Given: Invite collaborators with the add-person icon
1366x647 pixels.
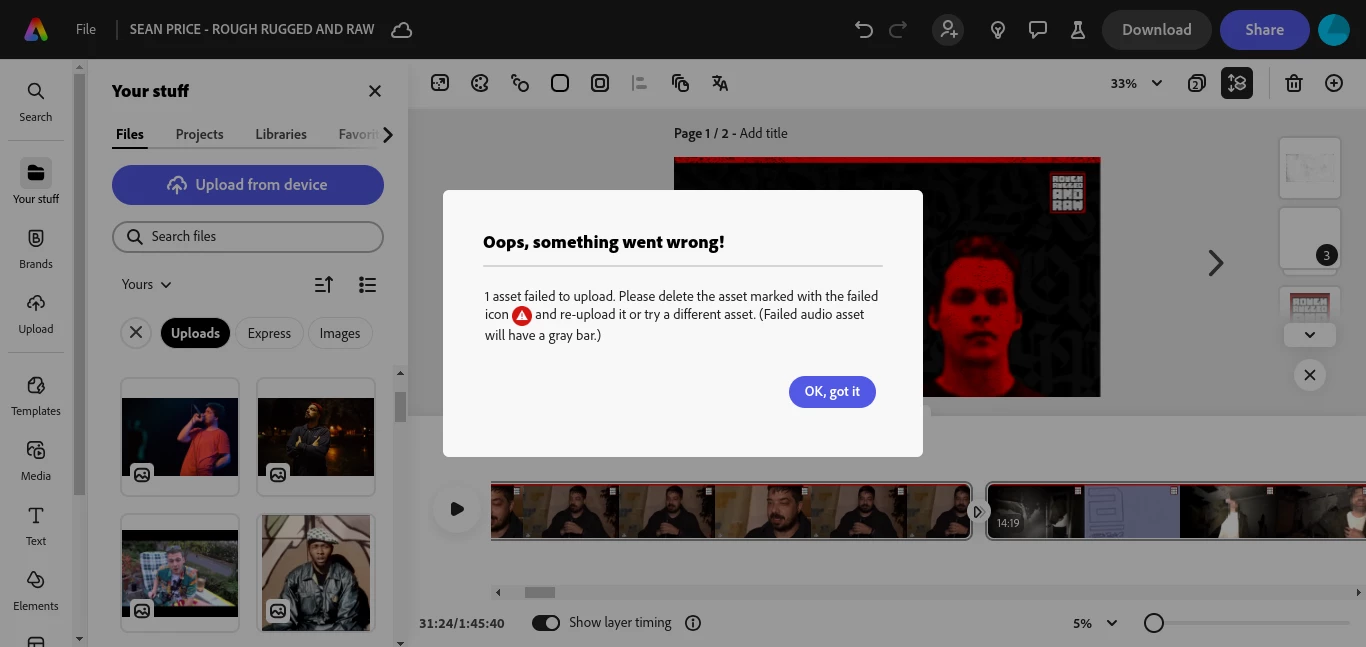Looking at the screenshot, I should click(x=948, y=30).
